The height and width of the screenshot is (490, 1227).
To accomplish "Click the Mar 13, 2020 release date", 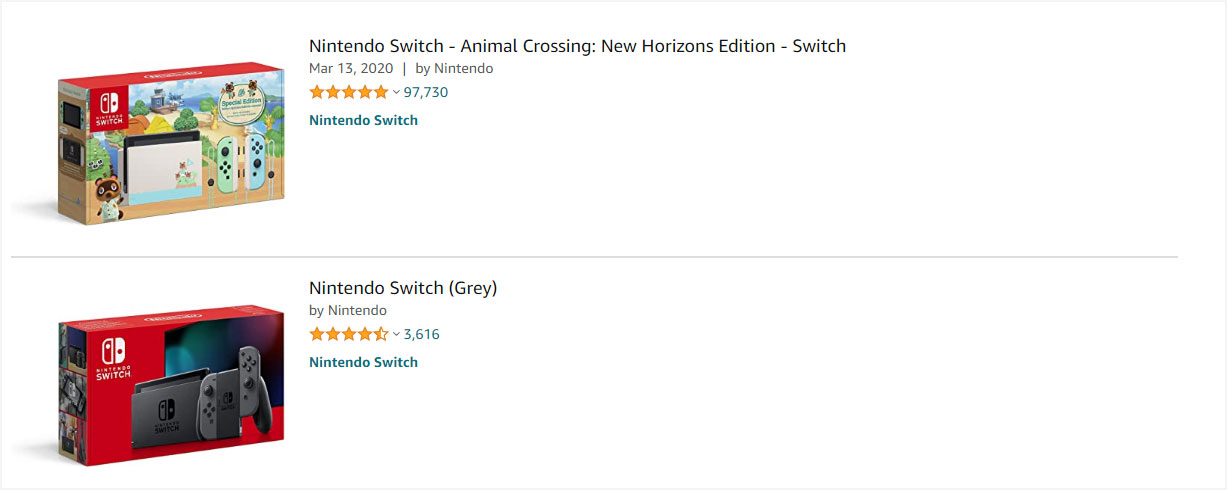I will (351, 69).
